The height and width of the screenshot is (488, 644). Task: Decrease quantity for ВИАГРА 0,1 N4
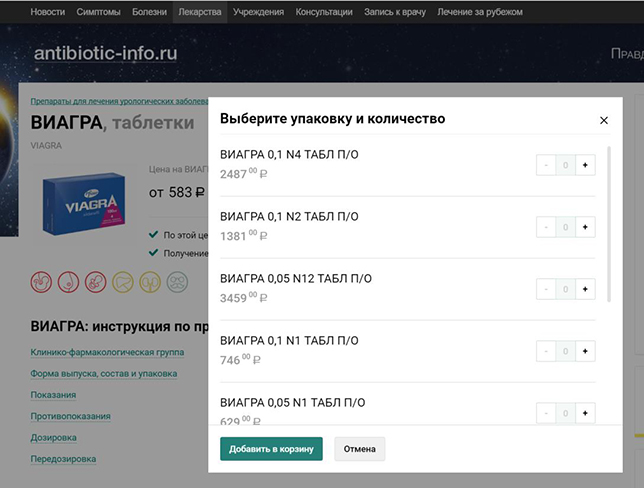tap(546, 165)
